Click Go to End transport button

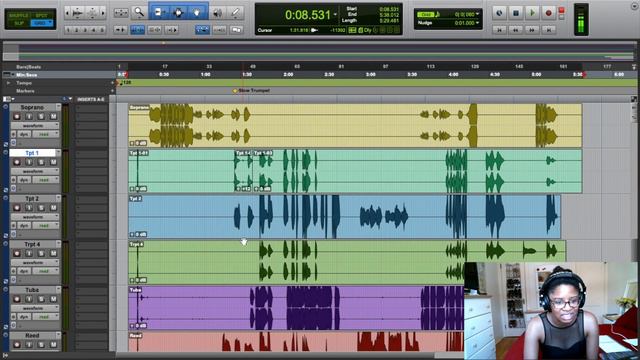click(549, 30)
